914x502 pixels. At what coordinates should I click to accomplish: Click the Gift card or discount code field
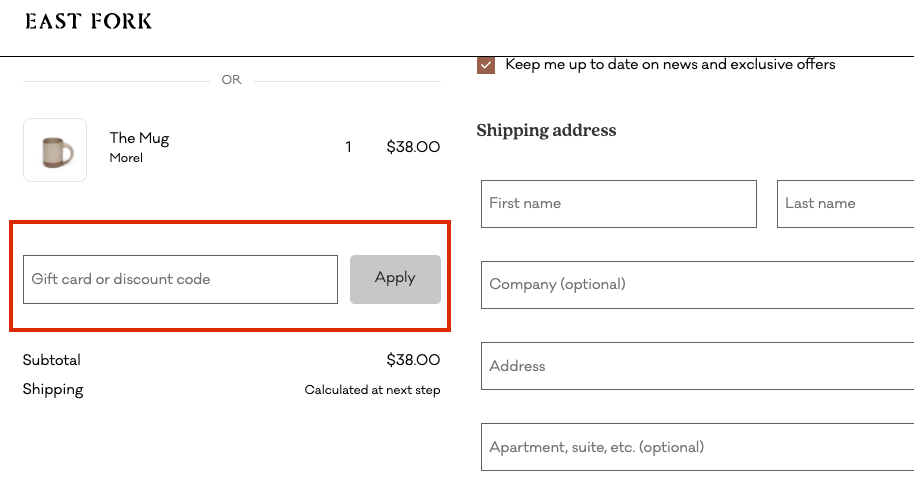coord(180,279)
